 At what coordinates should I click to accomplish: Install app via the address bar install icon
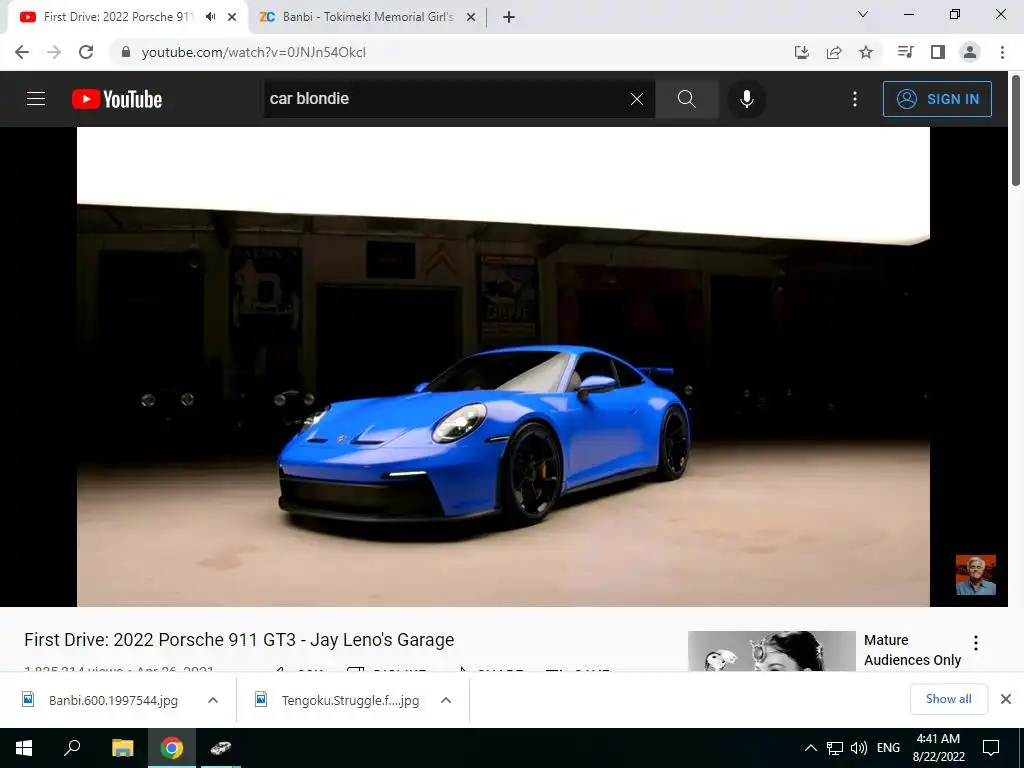coord(802,52)
